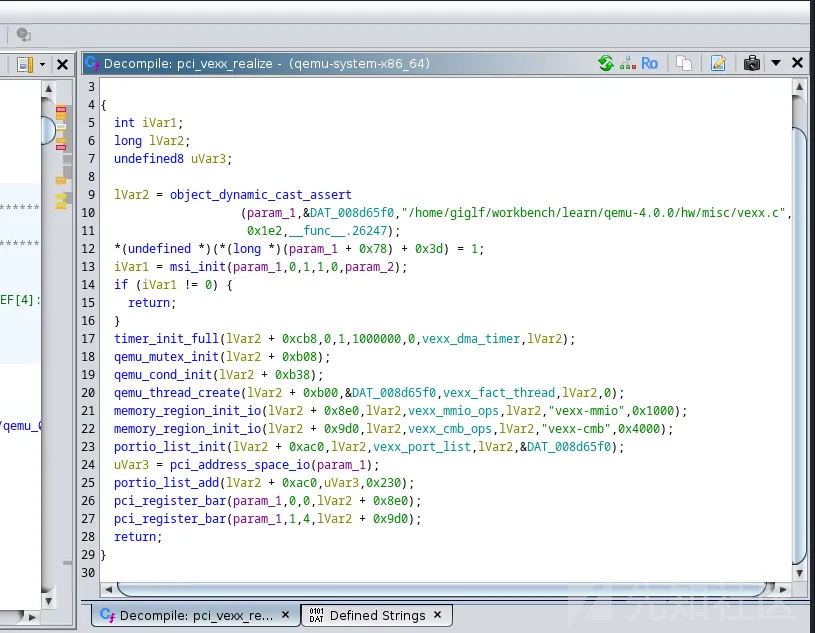This screenshot has width=815, height=633.
Task: Click the notepad with pencil icon
Action: 718,63
